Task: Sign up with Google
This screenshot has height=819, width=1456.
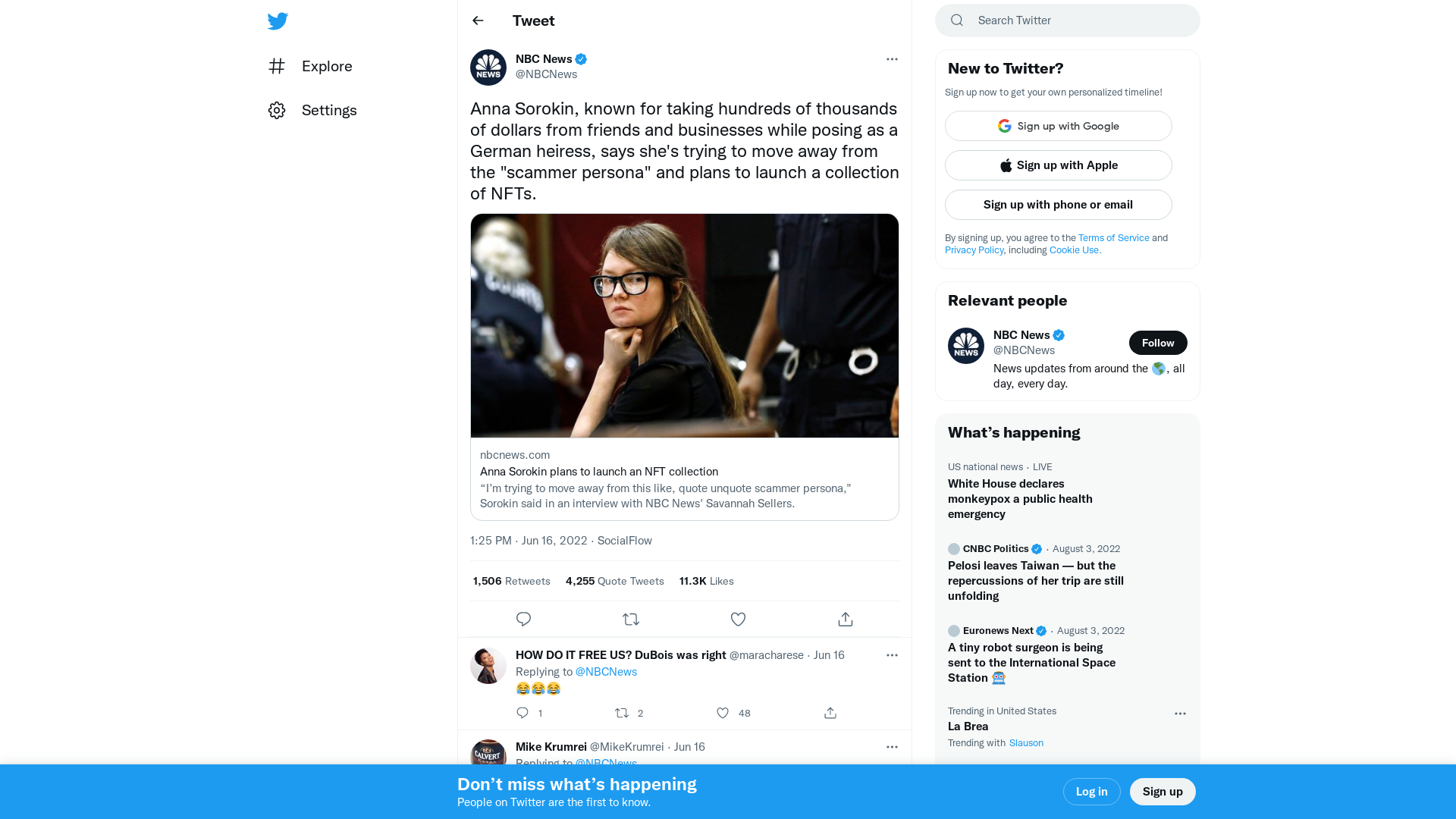Action: coord(1058,126)
